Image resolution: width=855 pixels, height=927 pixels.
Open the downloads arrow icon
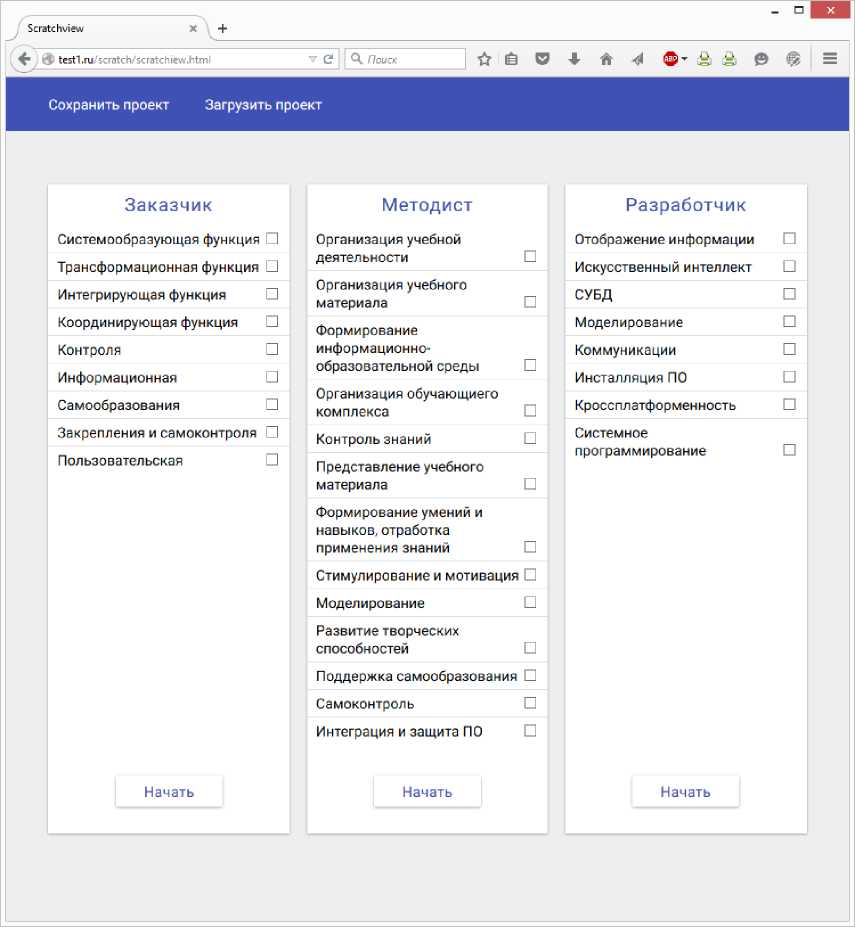point(574,59)
